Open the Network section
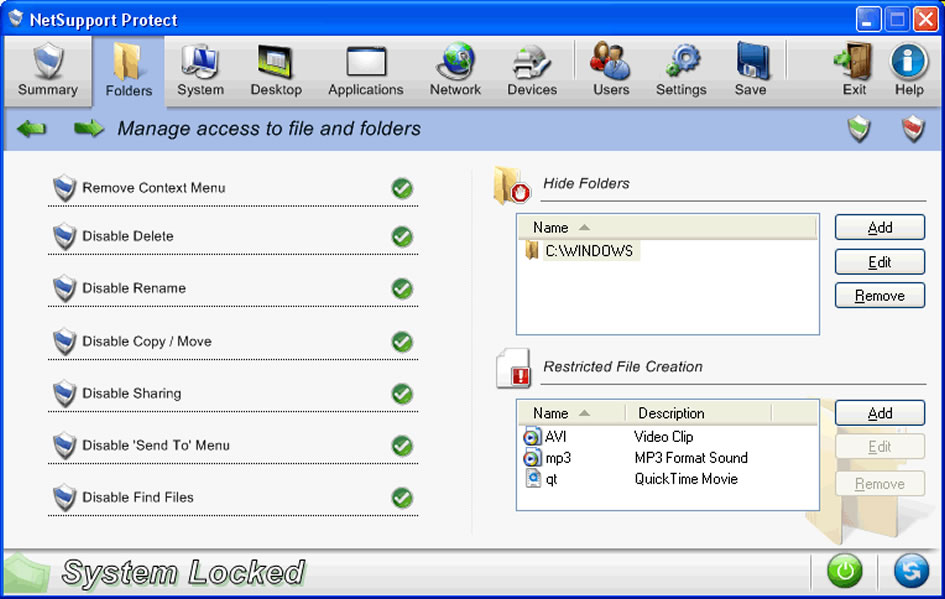The image size is (945, 599). coord(455,71)
